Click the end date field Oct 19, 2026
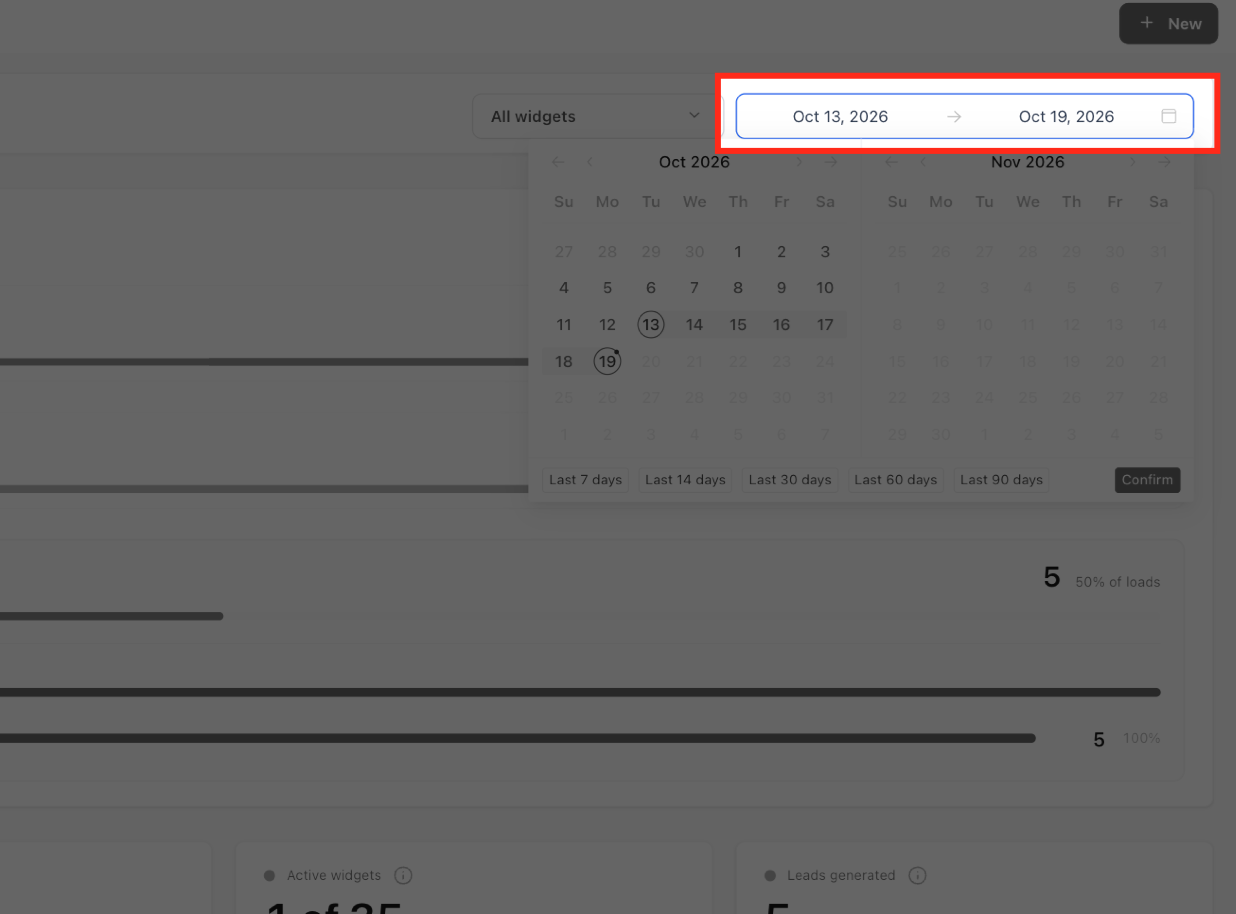 pyautogui.click(x=1066, y=116)
